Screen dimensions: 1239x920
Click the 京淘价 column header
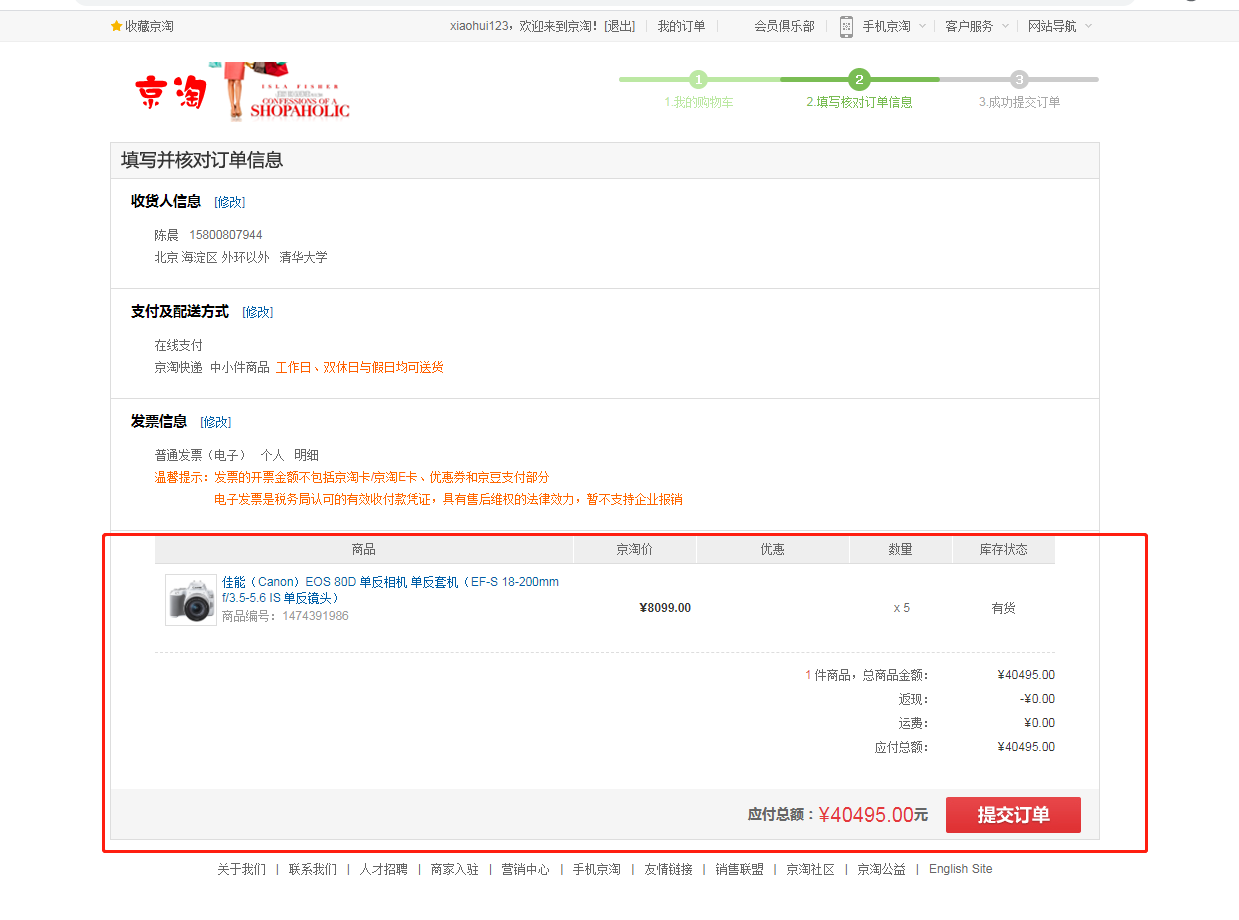(635, 549)
